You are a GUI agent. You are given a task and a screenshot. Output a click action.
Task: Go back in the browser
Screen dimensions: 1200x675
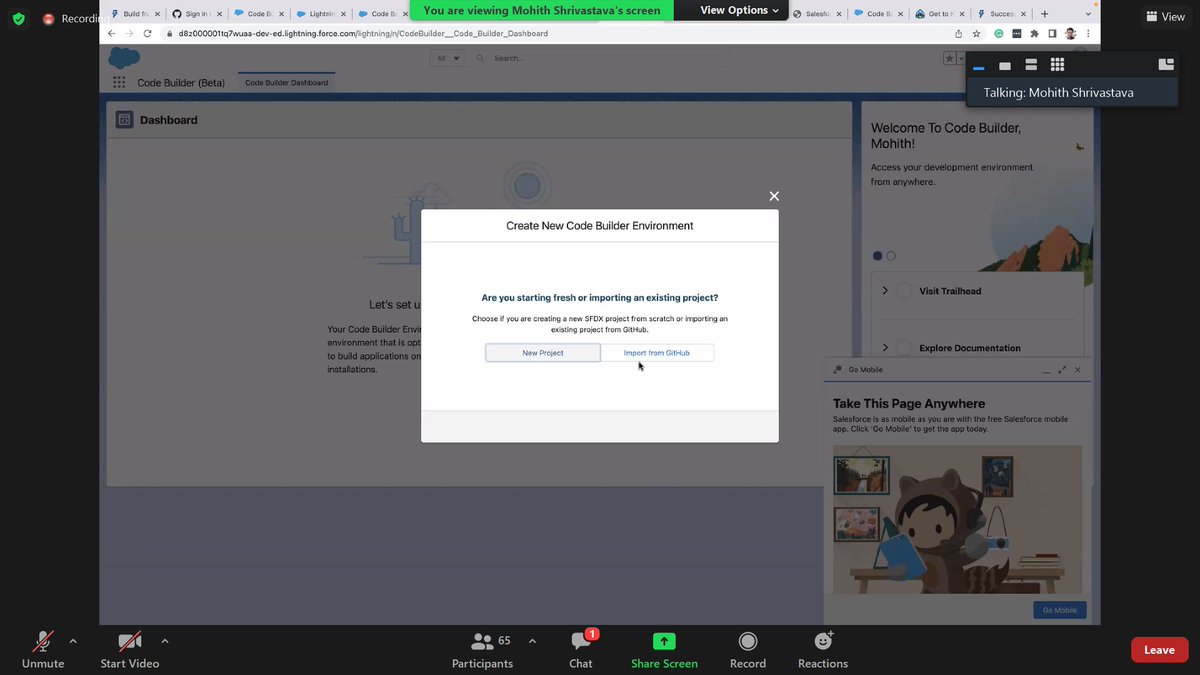[x=112, y=33]
